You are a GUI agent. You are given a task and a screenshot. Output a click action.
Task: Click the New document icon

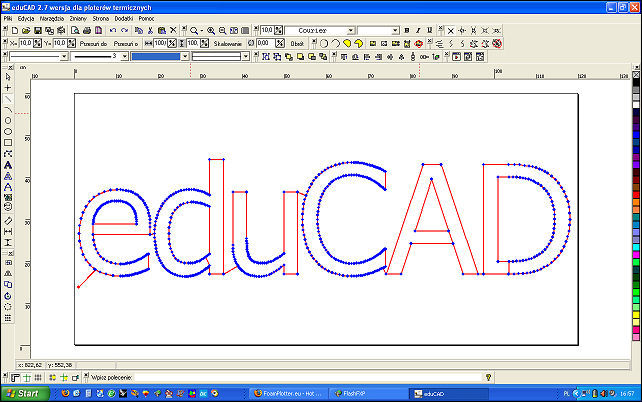click(15, 31)
